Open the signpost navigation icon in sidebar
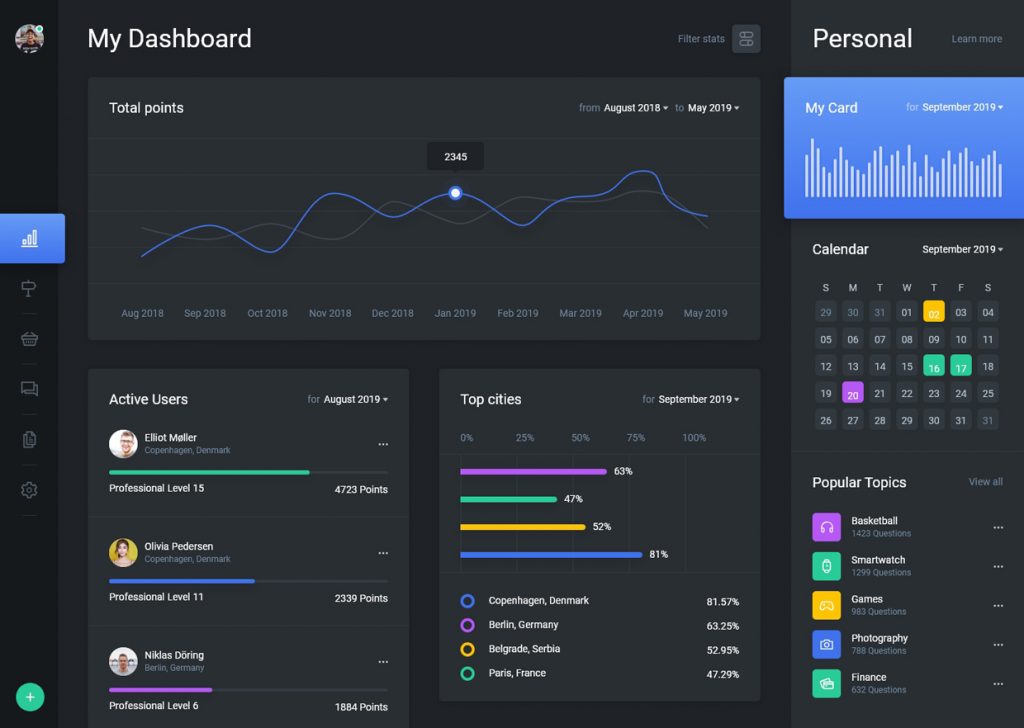The height and width of the screenshot is (728, 1024). coord(29,288)
